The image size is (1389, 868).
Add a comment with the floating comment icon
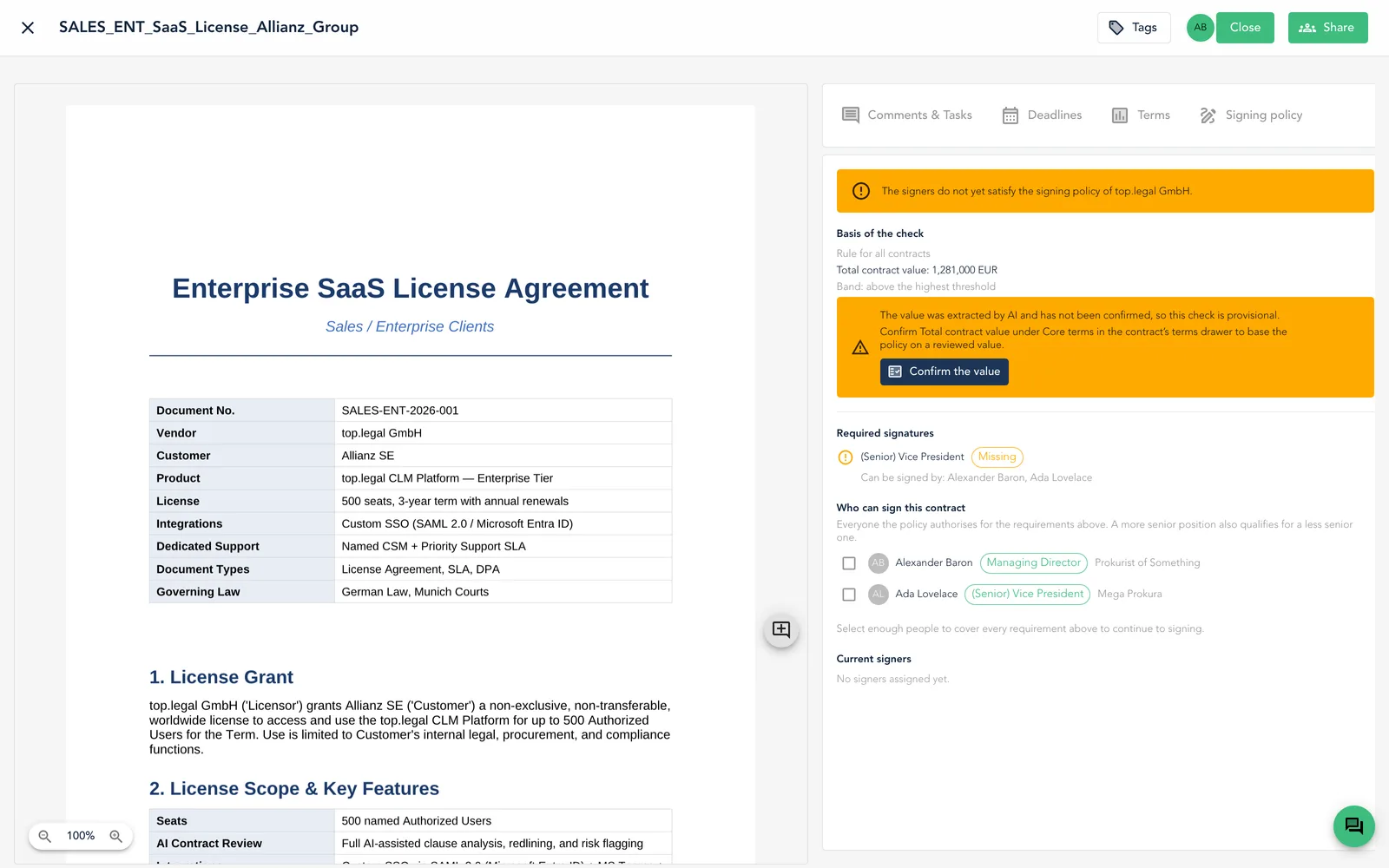(781, 630)
